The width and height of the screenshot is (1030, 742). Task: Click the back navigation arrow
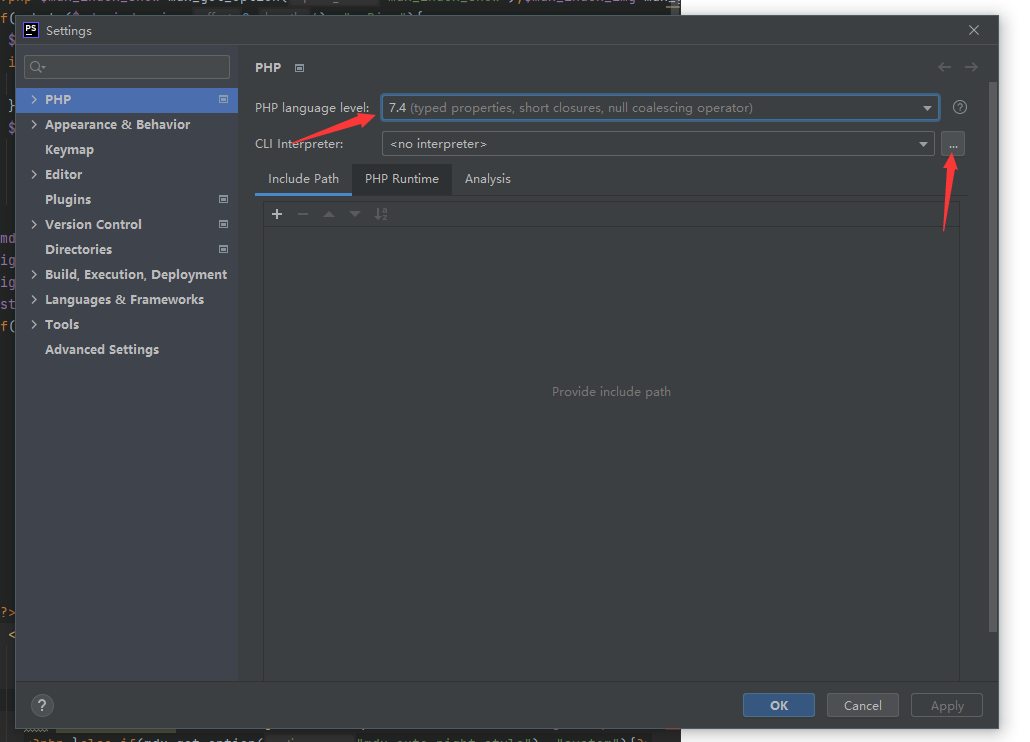tap(943, 67)
